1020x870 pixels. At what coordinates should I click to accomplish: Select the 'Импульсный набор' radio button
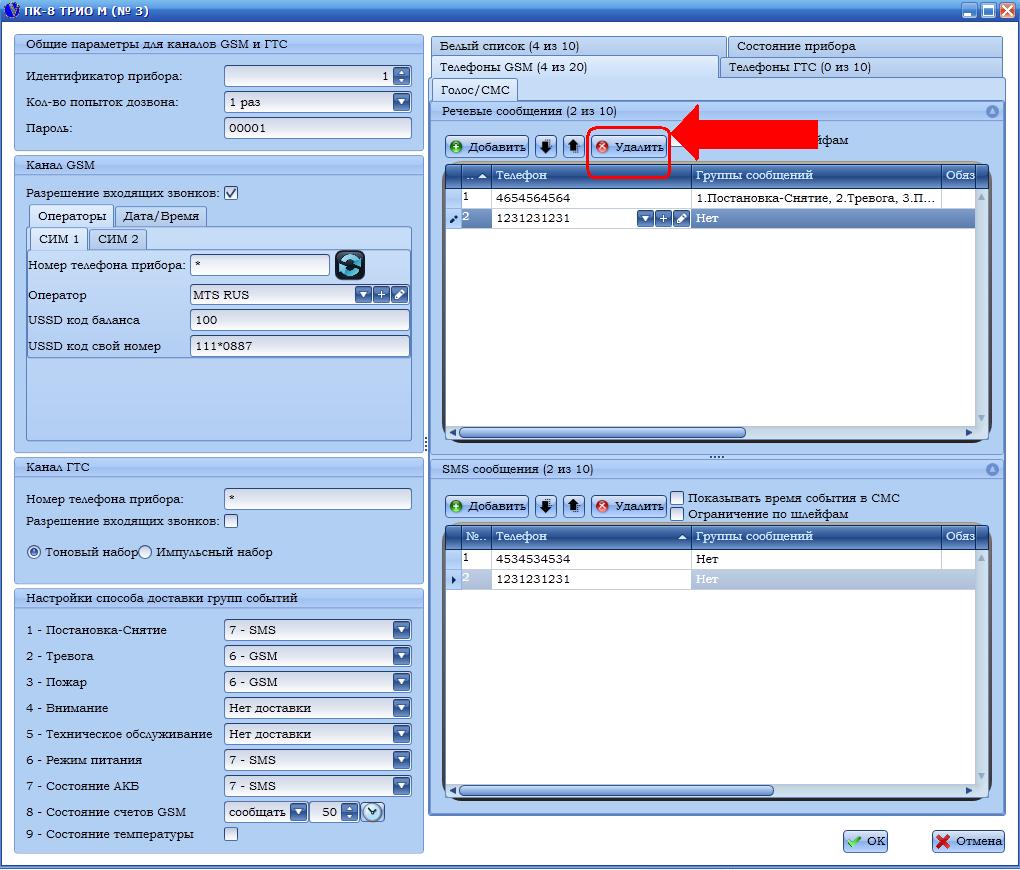click(x=145, y=552)
